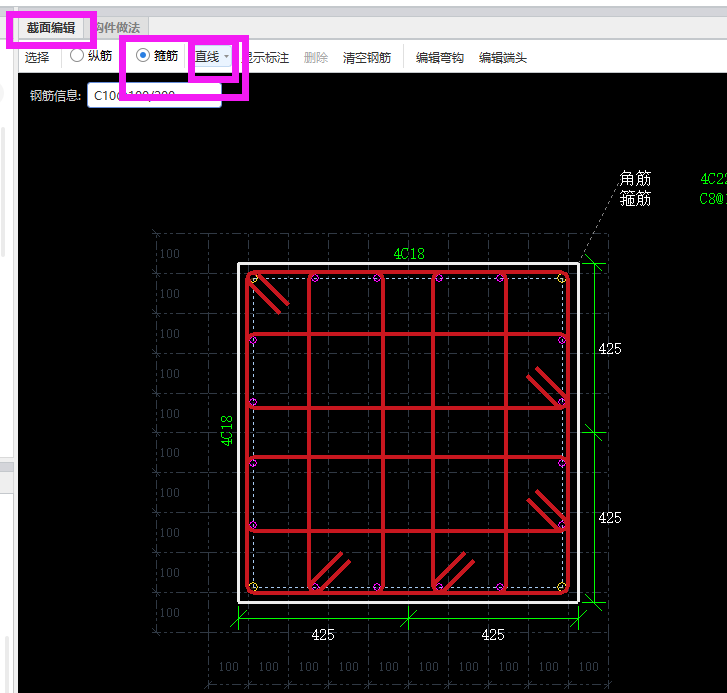
Task: Click the yellow bottom-right corner rebar point
Action: point(561,586)
